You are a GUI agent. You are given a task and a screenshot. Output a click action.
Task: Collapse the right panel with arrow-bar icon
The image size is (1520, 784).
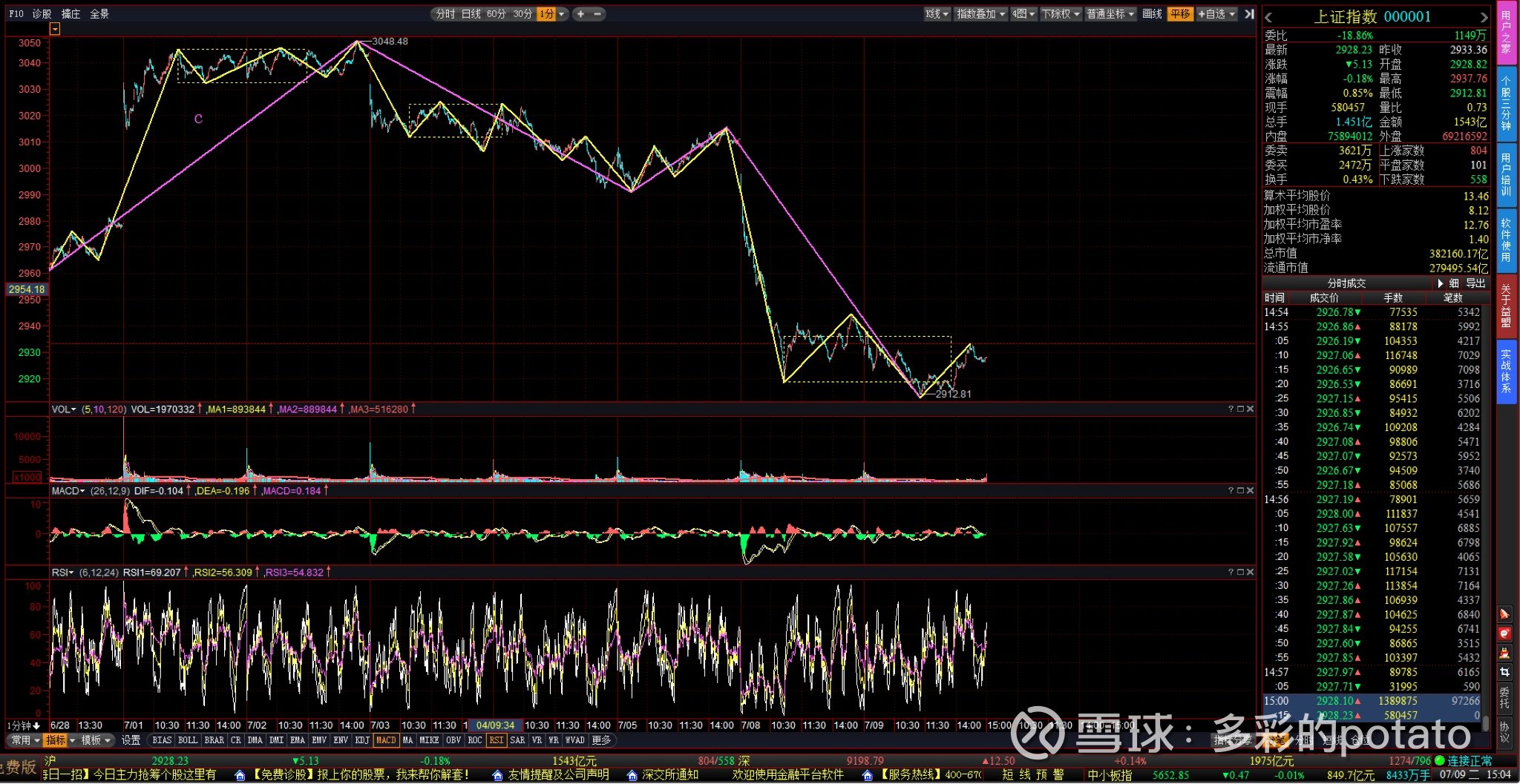[x=1249, y=14]
